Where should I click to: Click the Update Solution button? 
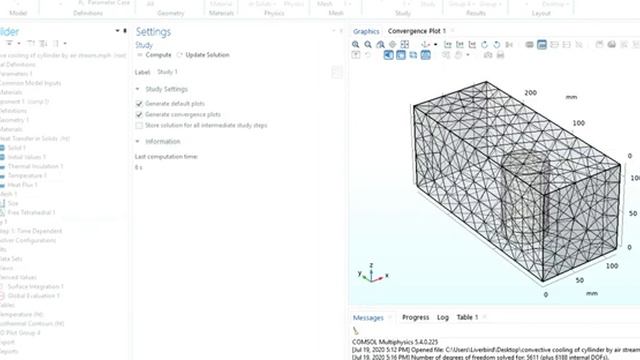pyautogui.click(x=203, y=55)
